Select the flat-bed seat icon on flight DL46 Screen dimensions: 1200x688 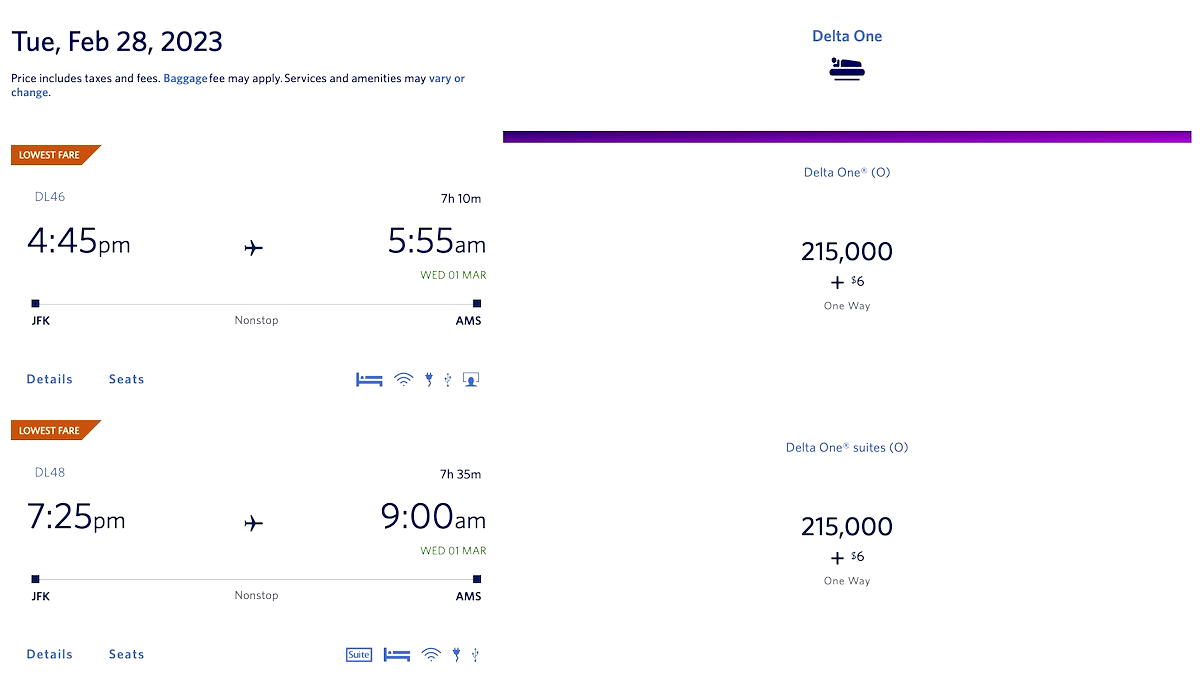[368, 379]
